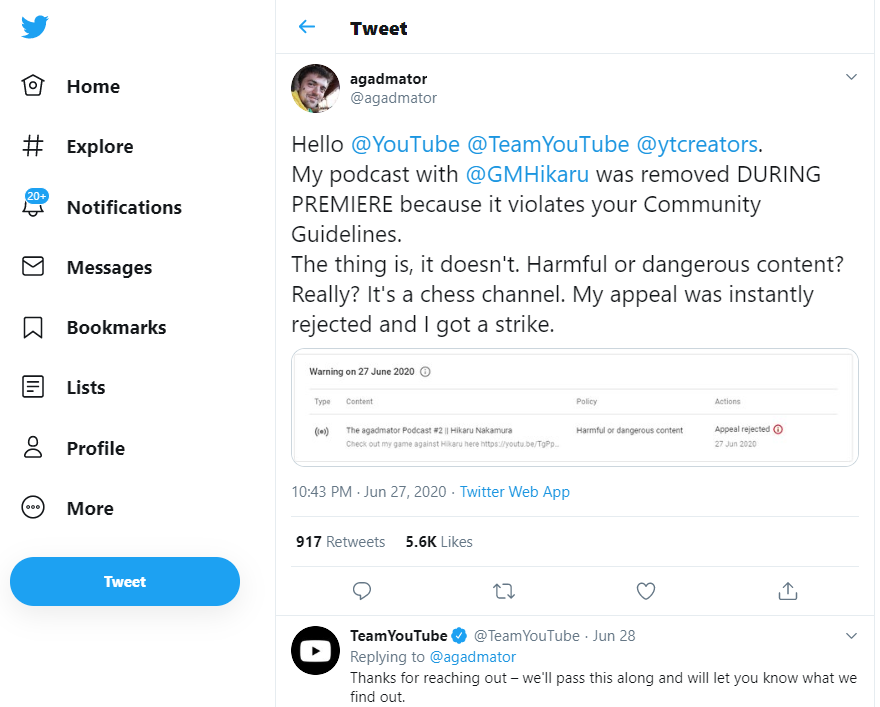880x707 pixels.
Task: Open the Twitter Web App link
Action: click(514, 492)
